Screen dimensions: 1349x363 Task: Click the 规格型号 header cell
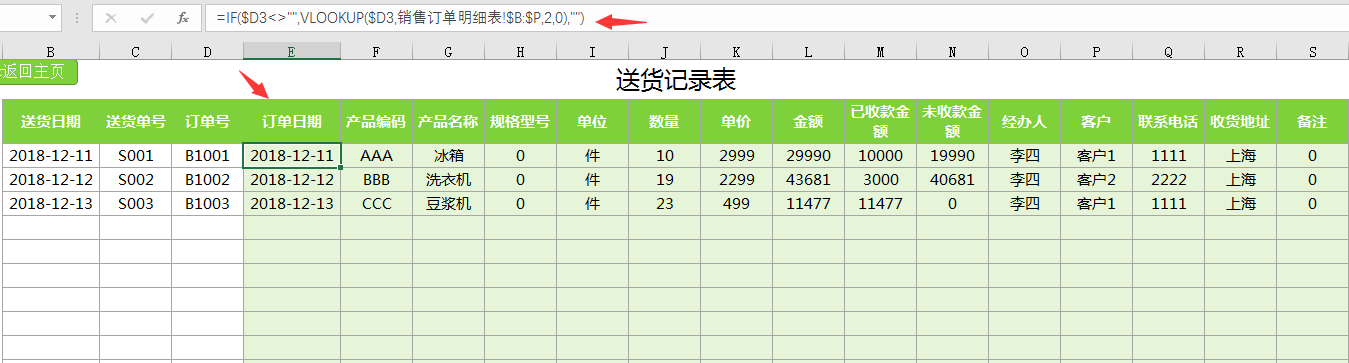click(x=520, y=121)
